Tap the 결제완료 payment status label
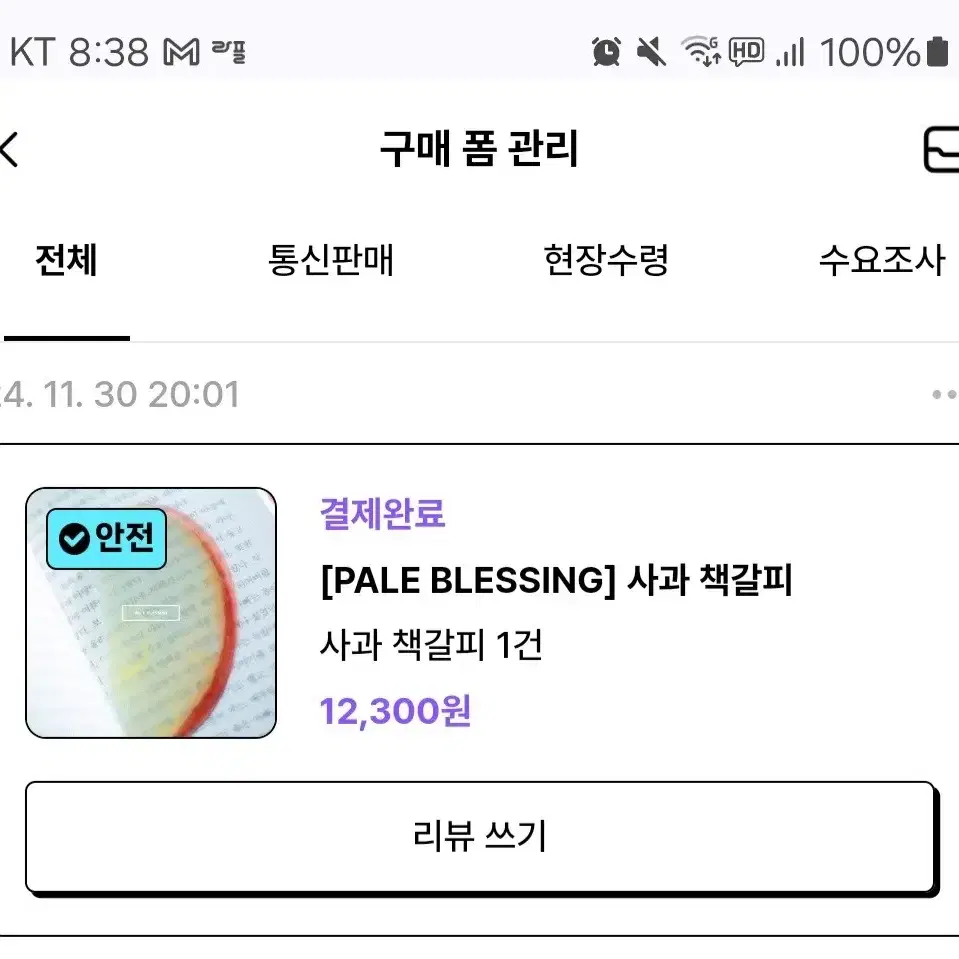The height and width of the screenshot is (959, 959). click(383, 513)
